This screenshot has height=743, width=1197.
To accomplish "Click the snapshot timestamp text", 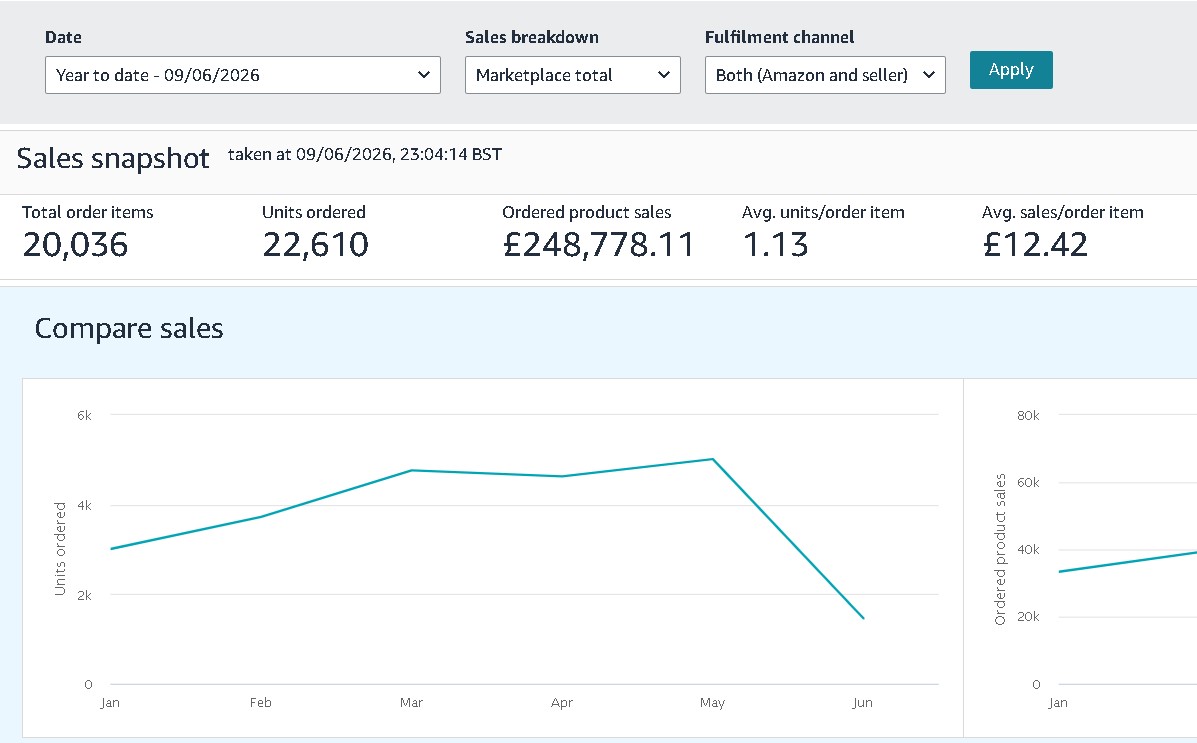I will 365,154.
